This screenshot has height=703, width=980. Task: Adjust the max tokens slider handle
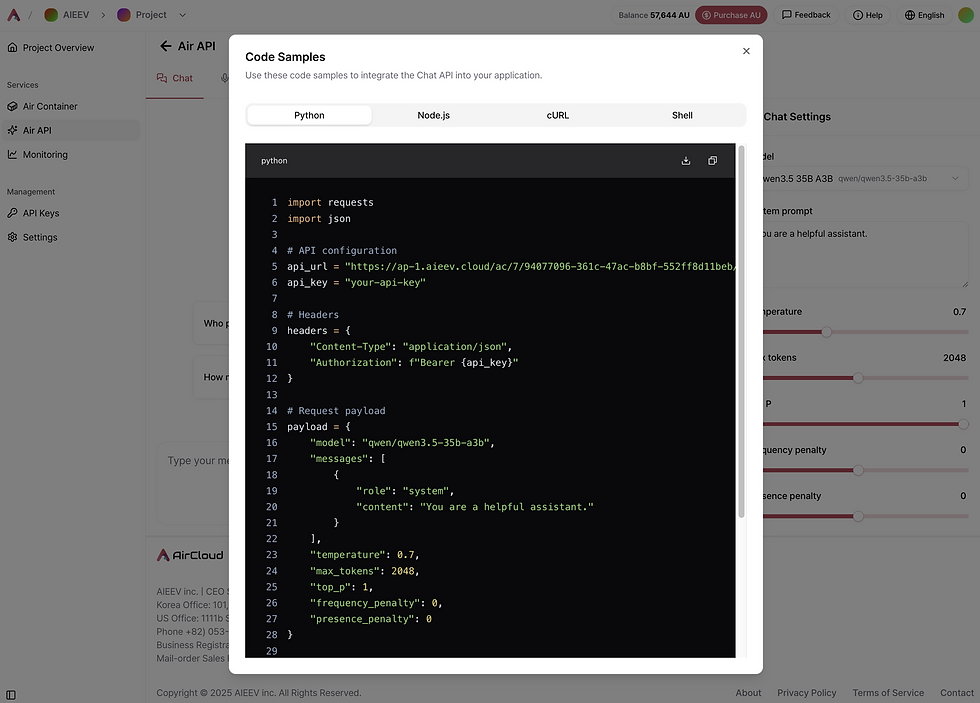[858, 378]
